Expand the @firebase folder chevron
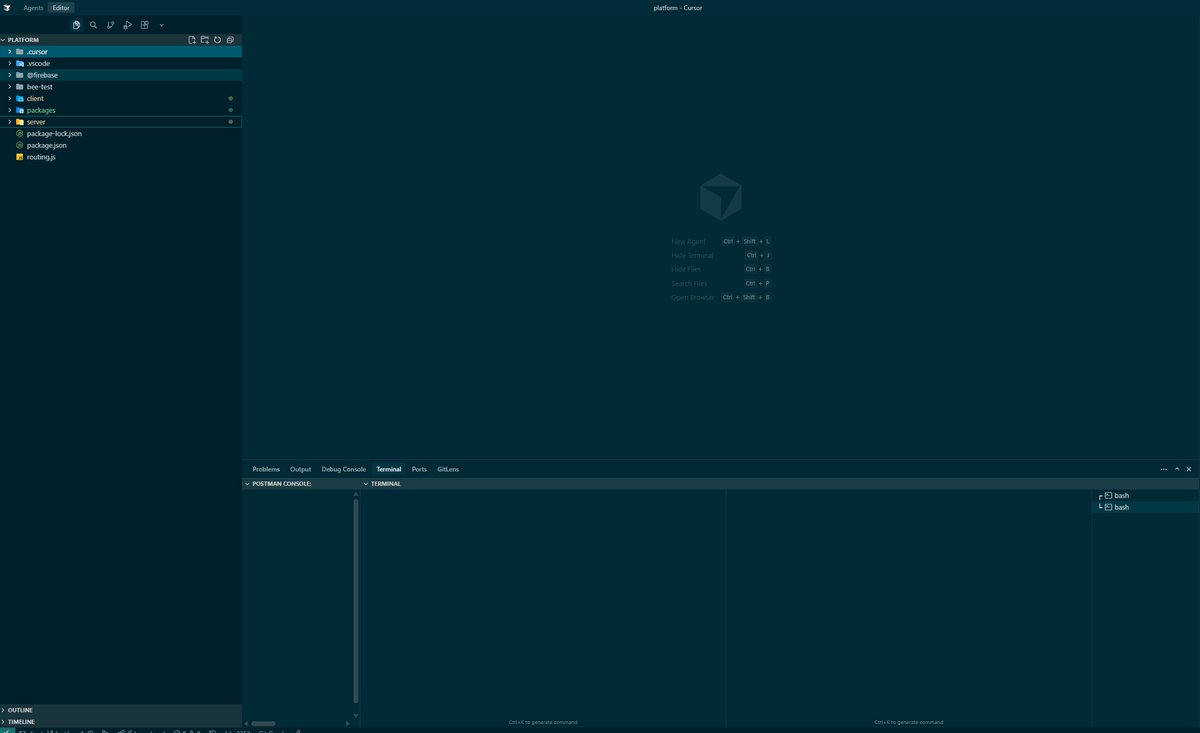1200x733 pixels. [x=9, y=75]
